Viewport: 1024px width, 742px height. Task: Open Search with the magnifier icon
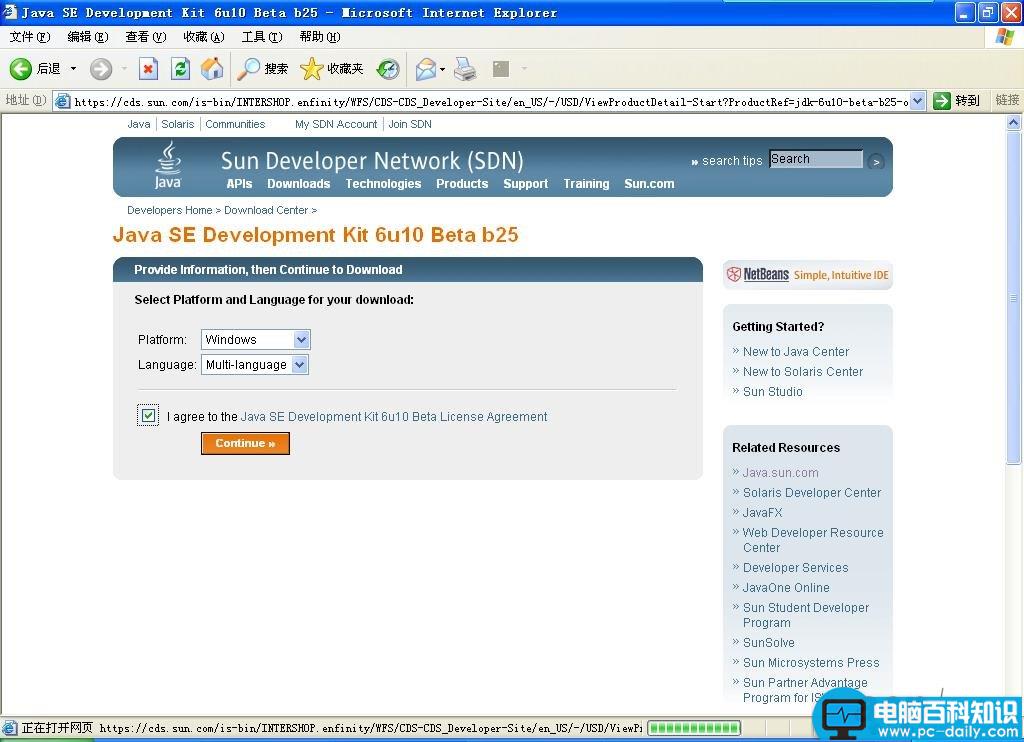click(248, 69)
